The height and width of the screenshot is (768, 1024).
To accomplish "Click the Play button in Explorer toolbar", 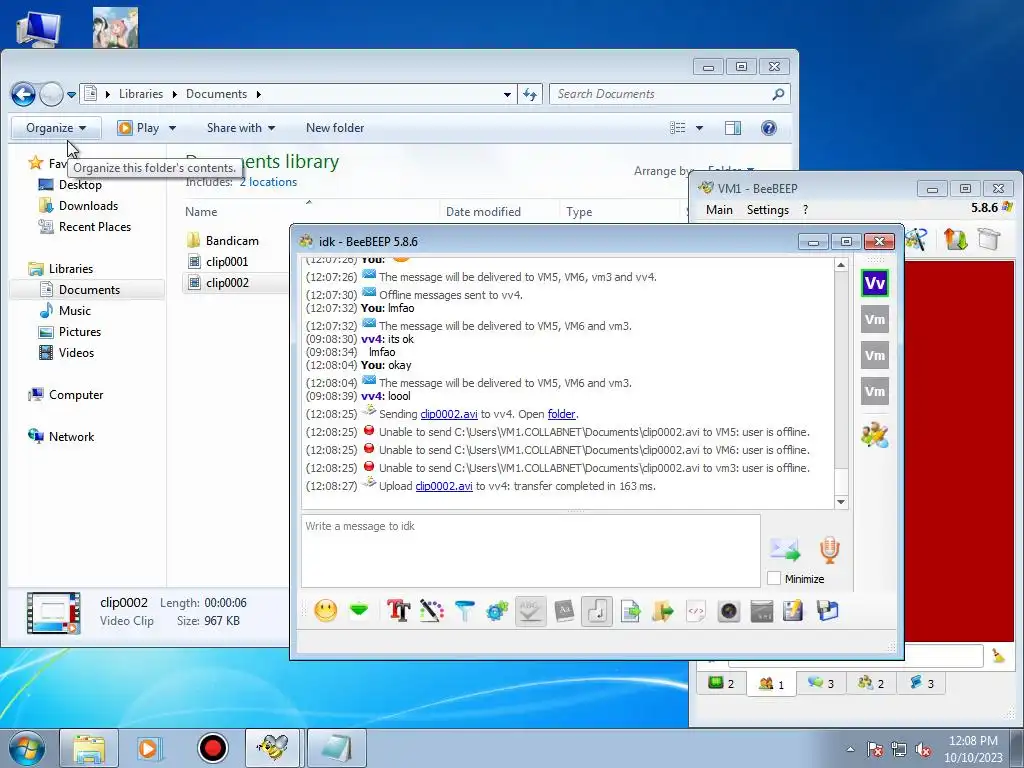I will (x=138, y=128).
